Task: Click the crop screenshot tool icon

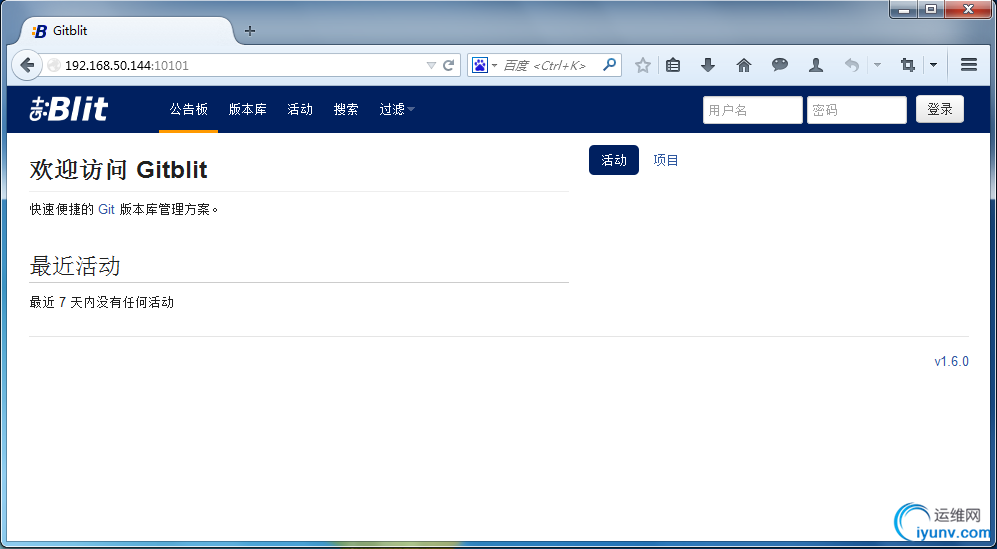Action: (x=908, y=65)
